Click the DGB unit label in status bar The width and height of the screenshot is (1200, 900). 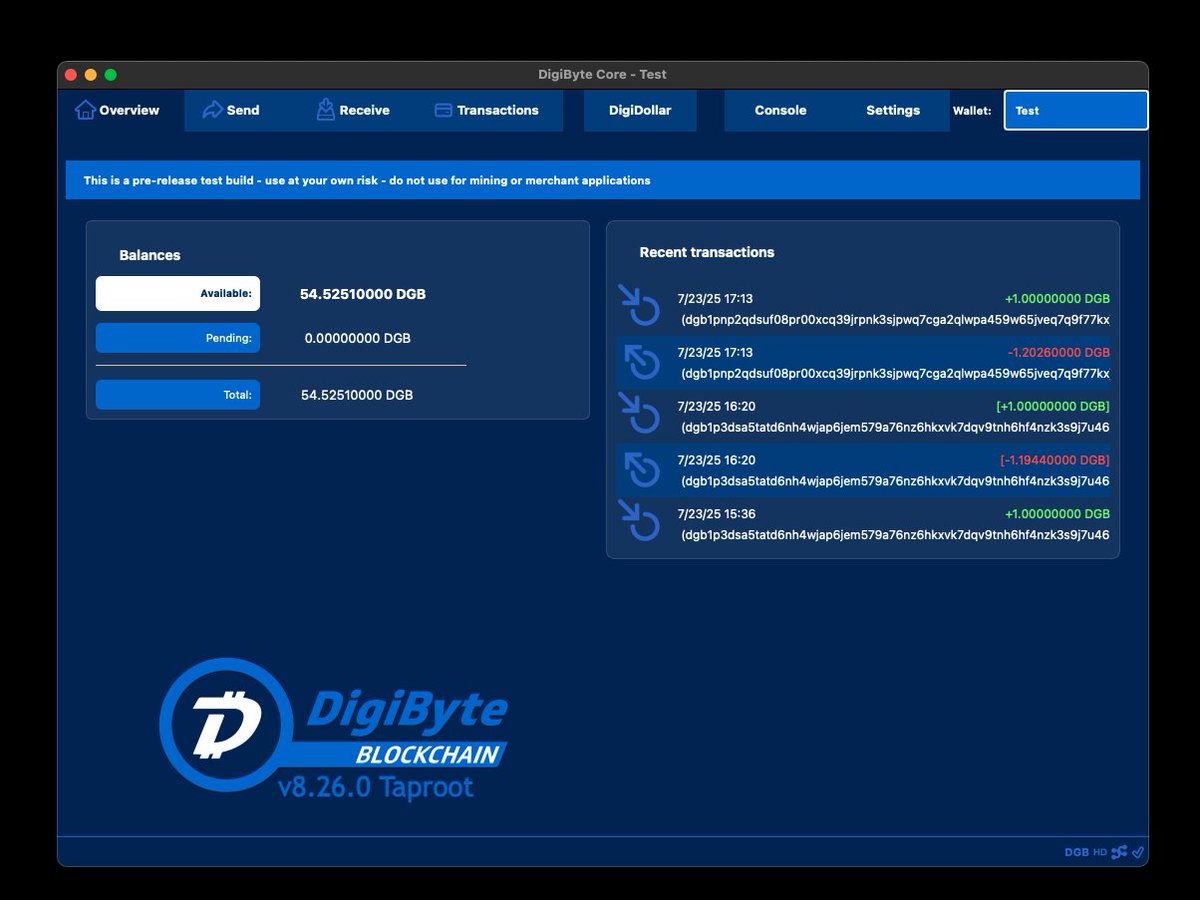1076,852
